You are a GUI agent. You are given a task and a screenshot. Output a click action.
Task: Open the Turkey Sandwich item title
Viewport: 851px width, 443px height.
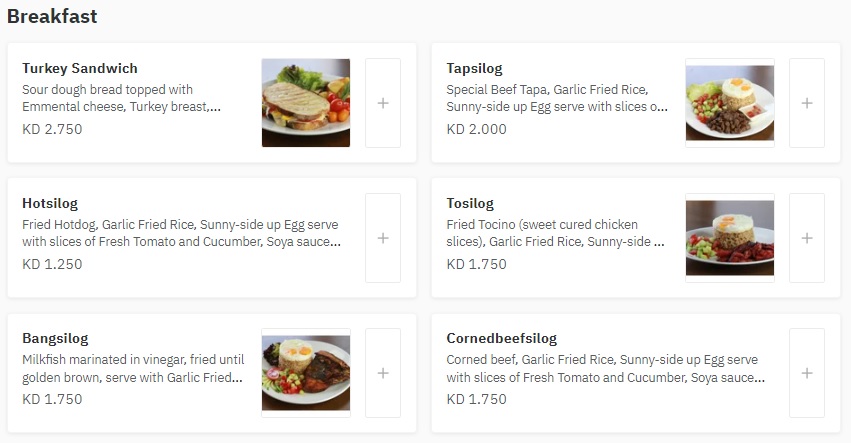pyautogui.click(x=80, y=68)
